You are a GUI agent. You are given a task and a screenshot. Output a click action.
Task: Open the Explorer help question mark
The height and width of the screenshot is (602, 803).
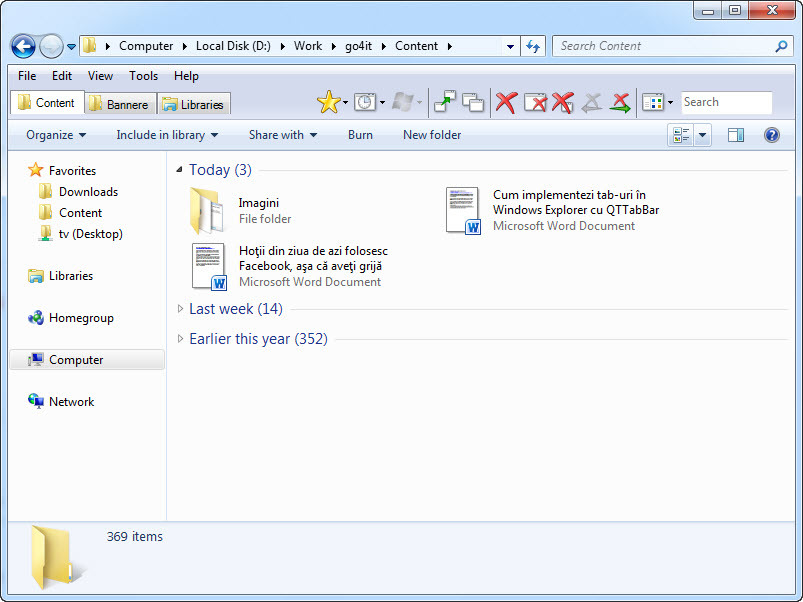[771, 135]
